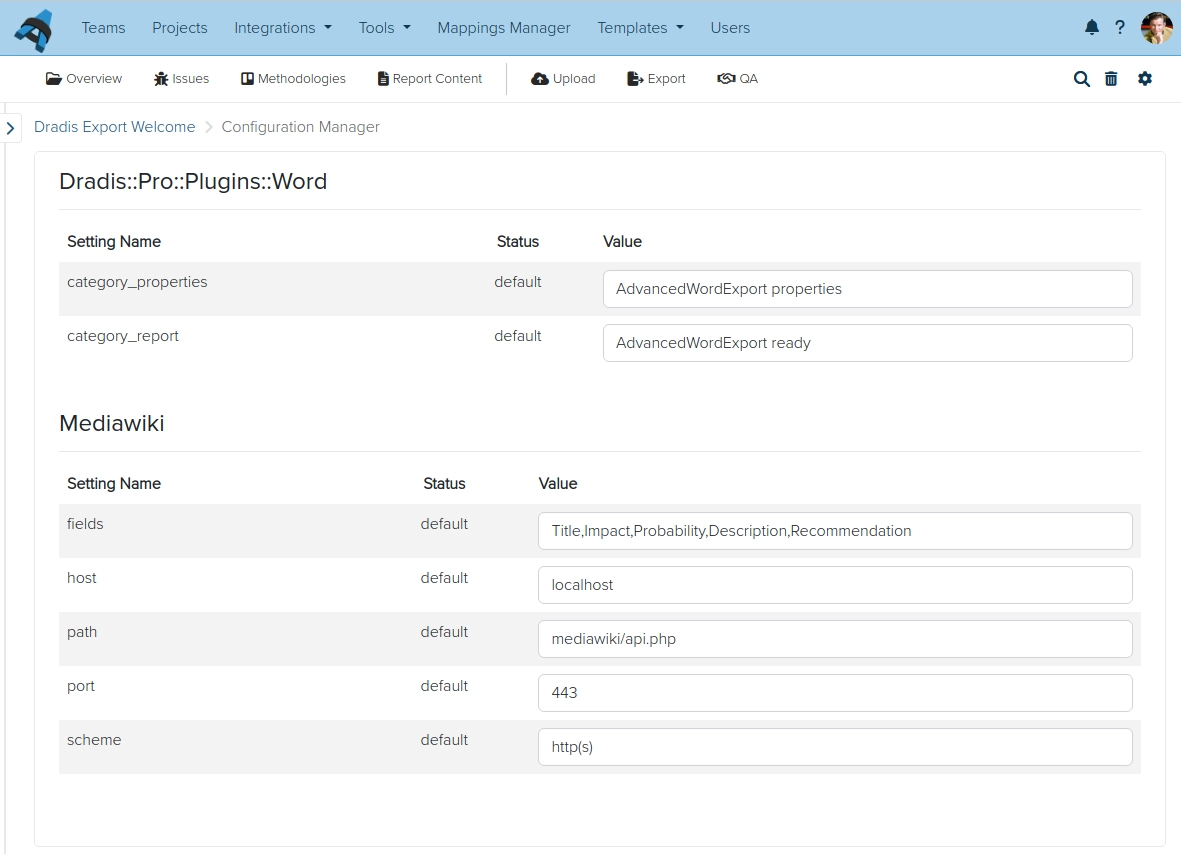Image resolution: width=1181 pixels, height=854 pixels.
Task: Edit the scheme value http(s)
Action: tap(835, 747)
